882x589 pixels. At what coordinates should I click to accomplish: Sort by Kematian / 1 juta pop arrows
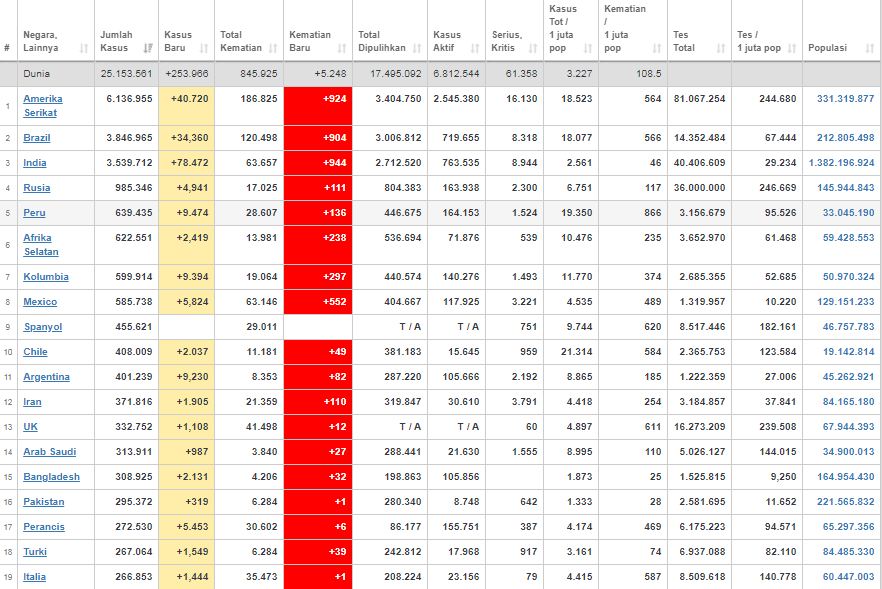point(657,48)
